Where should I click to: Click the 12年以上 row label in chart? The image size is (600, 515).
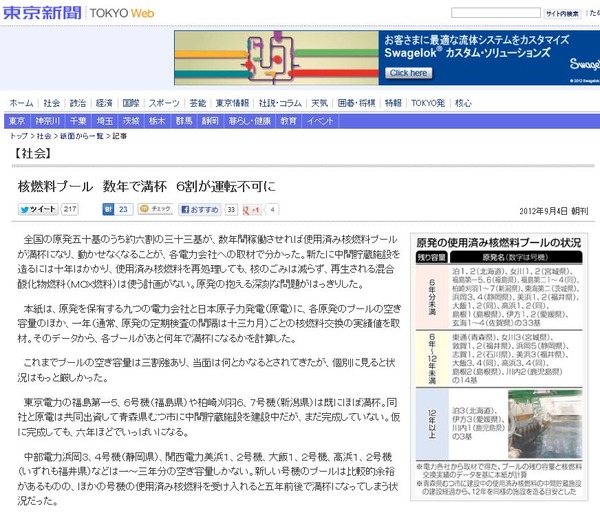pos(432,424)
